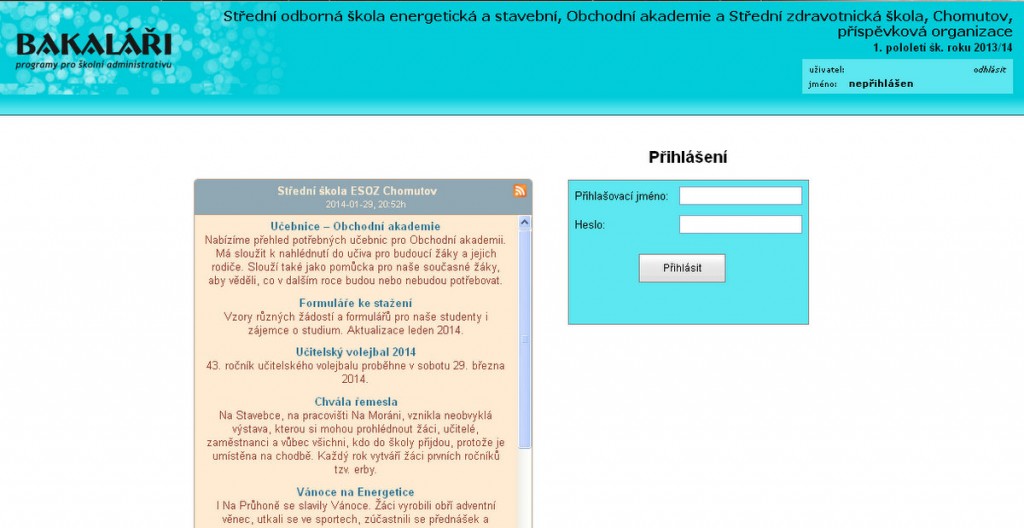Click the Přihlásit button
The height and width of the screenshot is (528, 1024).
coord(682,268)
